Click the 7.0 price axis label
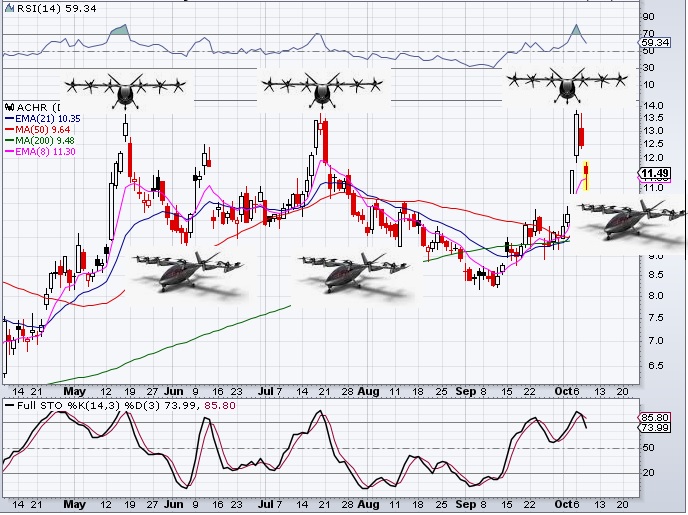This screenshot has width=688, height=515. tap(655, 341)
